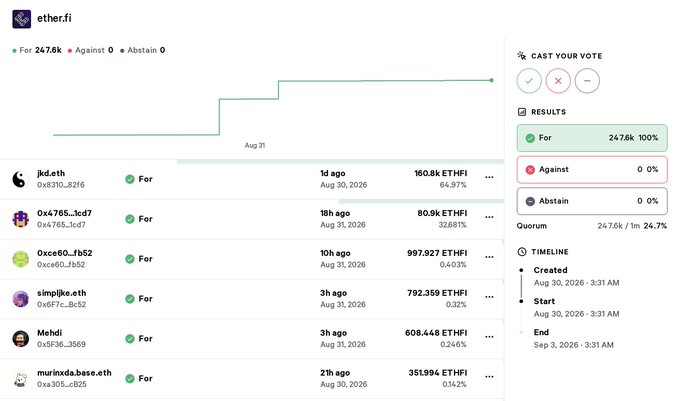Click the Created timeline marker
The image size is (680, 401).
click(521, 270)
